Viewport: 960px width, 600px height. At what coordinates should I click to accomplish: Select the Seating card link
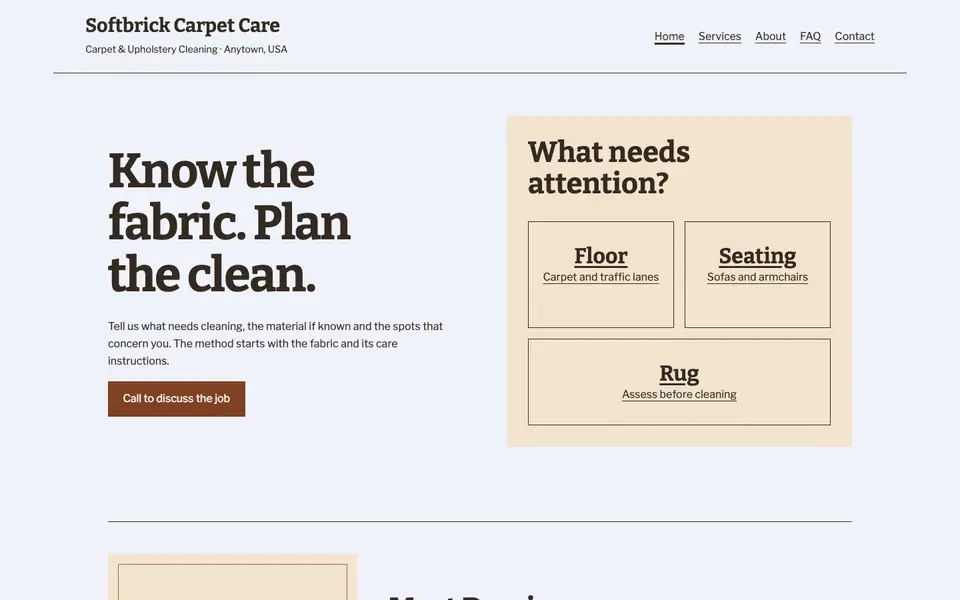757,274
